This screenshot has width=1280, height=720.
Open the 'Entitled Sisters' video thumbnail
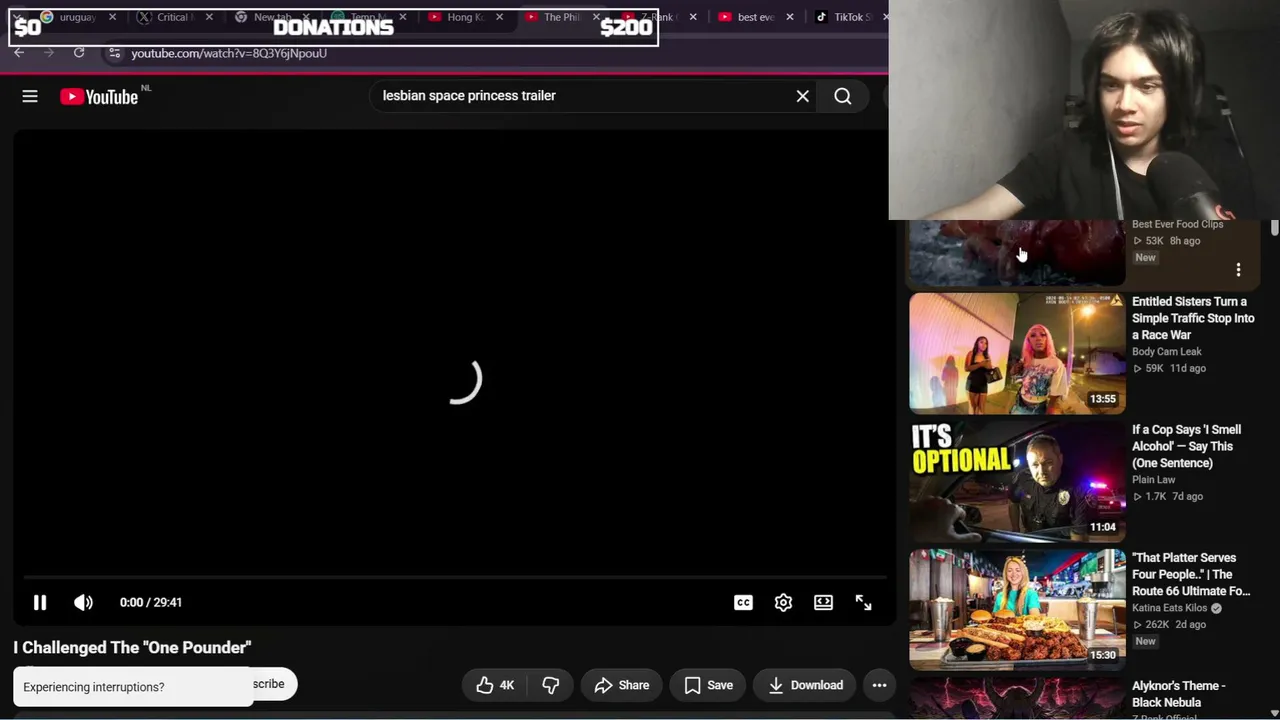pyautogui.click(x=1017, y=353)
